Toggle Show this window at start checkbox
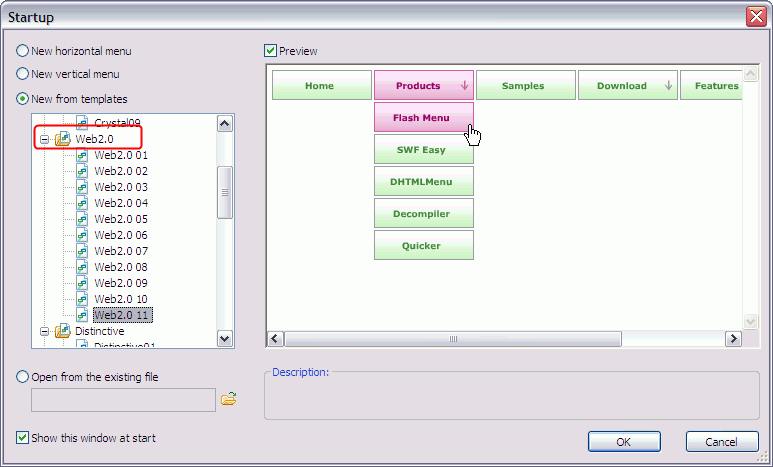The height and width of the screenshot is (467, 773). tap(22, 438)
